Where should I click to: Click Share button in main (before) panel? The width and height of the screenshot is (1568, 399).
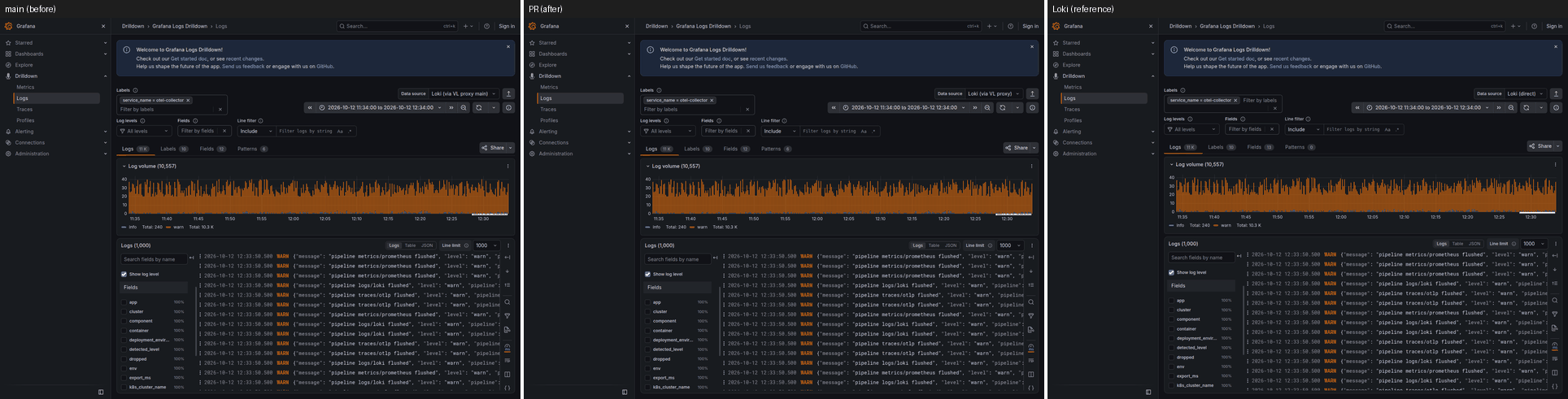tap(493, 148)
